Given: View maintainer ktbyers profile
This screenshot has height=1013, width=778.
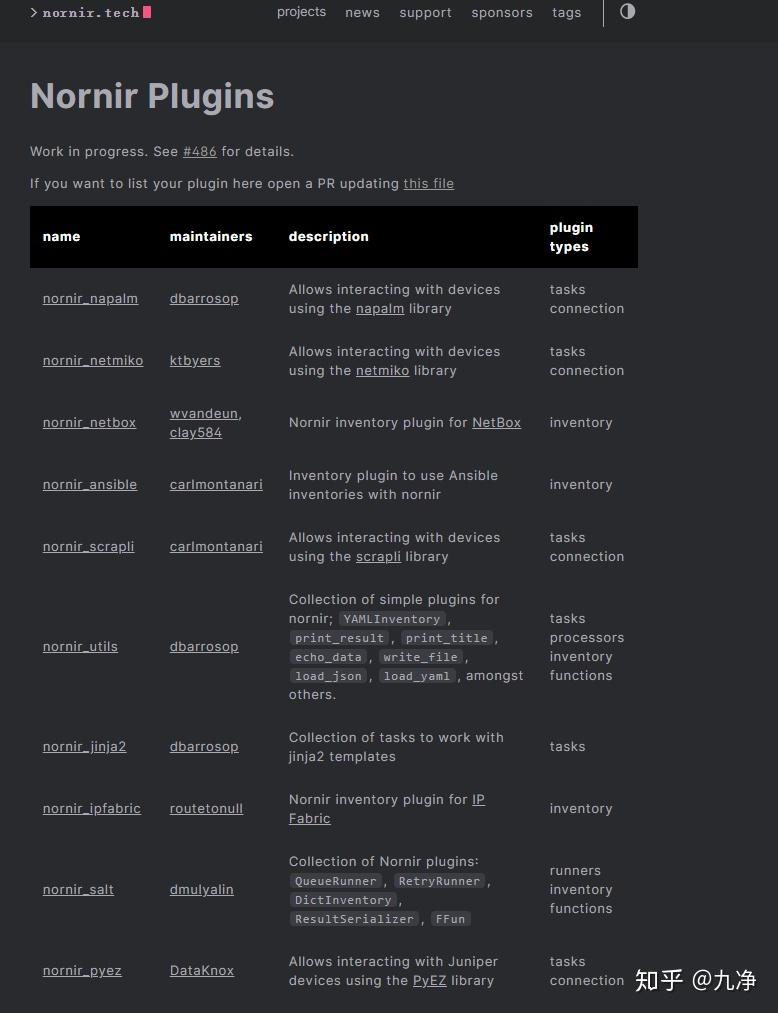Looking at the screenshot, I should [195, 361].
